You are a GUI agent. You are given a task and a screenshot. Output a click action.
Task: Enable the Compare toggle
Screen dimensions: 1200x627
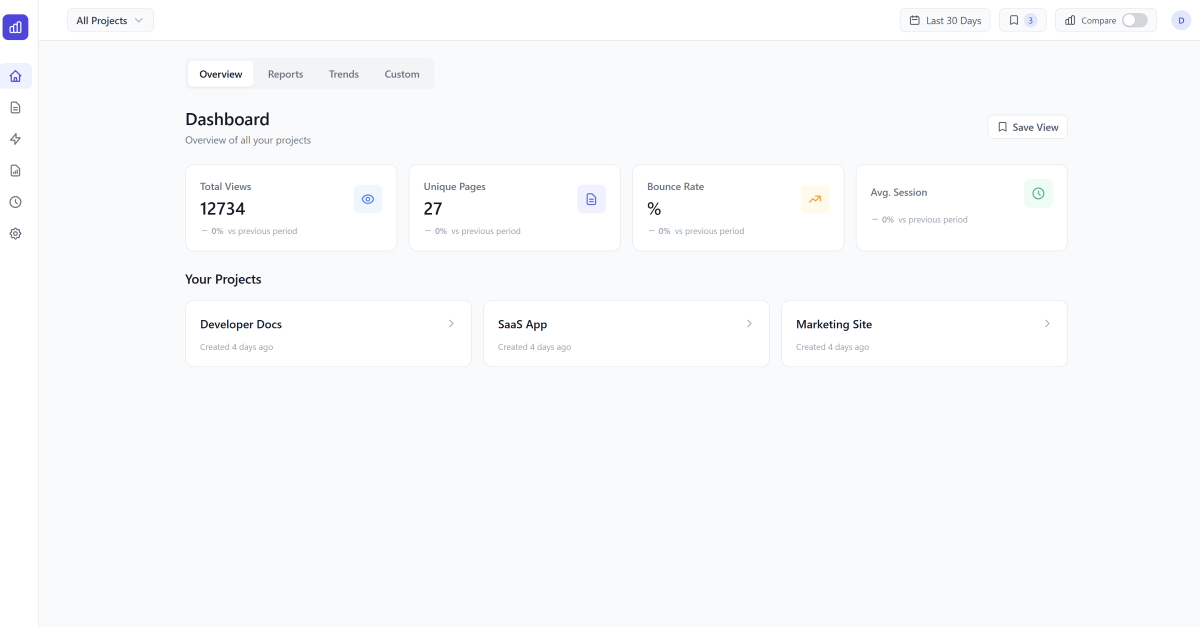point(1134,19)
